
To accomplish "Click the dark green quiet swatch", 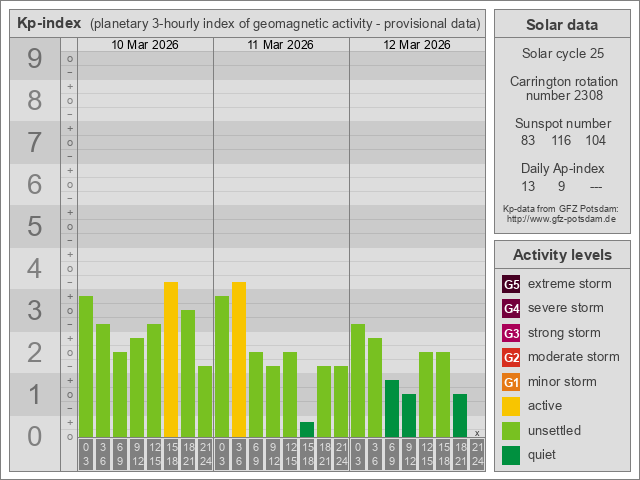I will 511,455.
